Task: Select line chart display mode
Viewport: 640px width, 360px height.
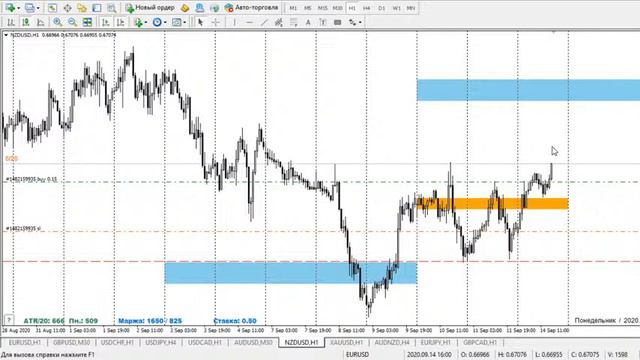Action: (x=40, y=22)
